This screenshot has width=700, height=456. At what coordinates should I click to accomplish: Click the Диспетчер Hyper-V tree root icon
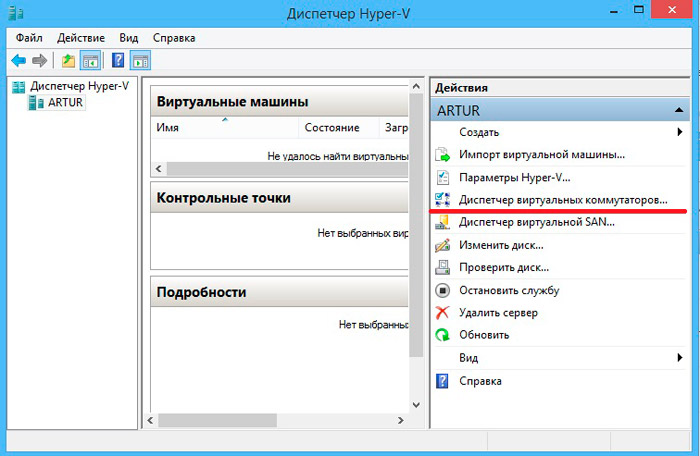tap(19, 87)
